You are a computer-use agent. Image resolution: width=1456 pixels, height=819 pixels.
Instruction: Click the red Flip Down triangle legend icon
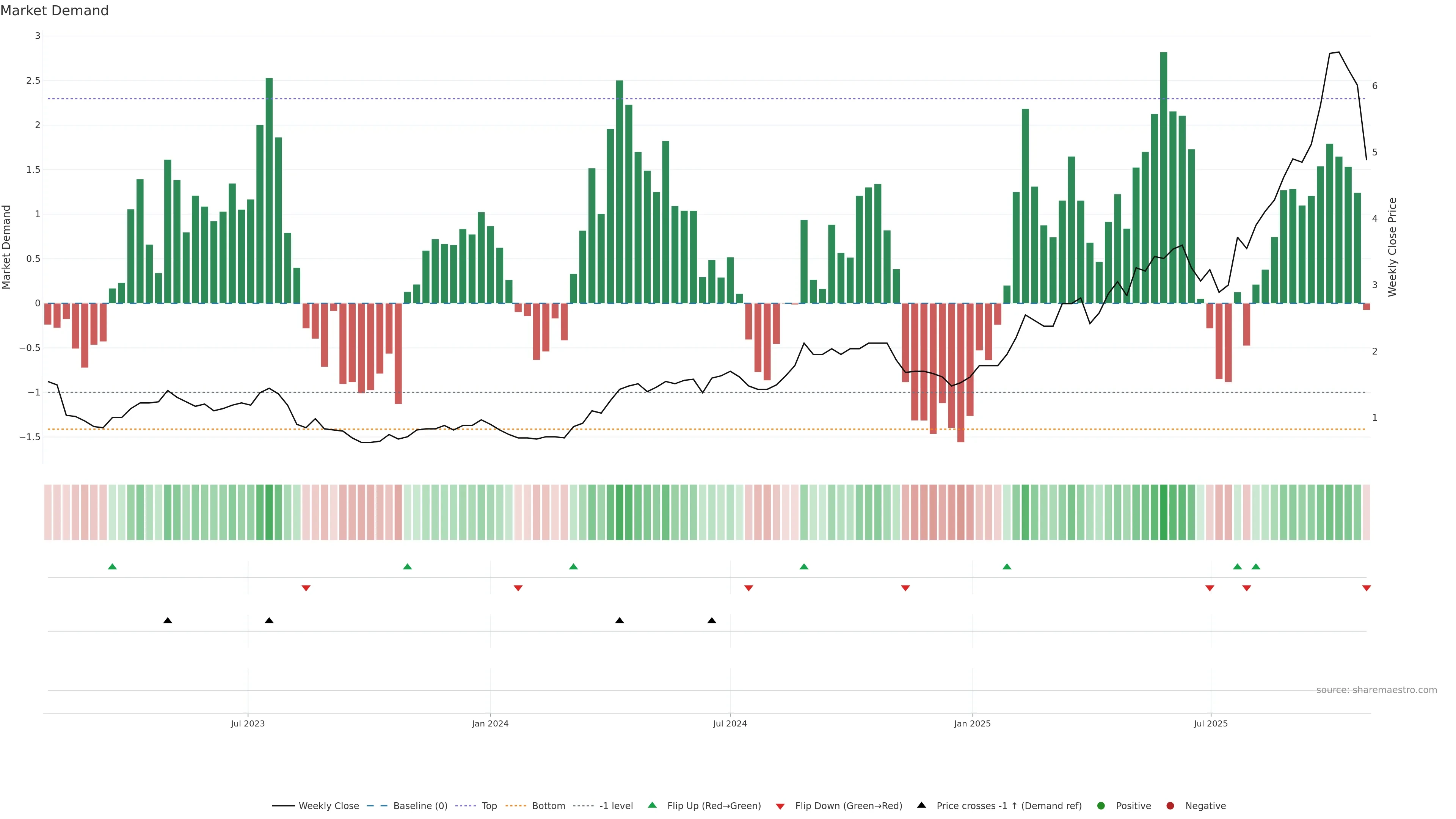point(780,806)
